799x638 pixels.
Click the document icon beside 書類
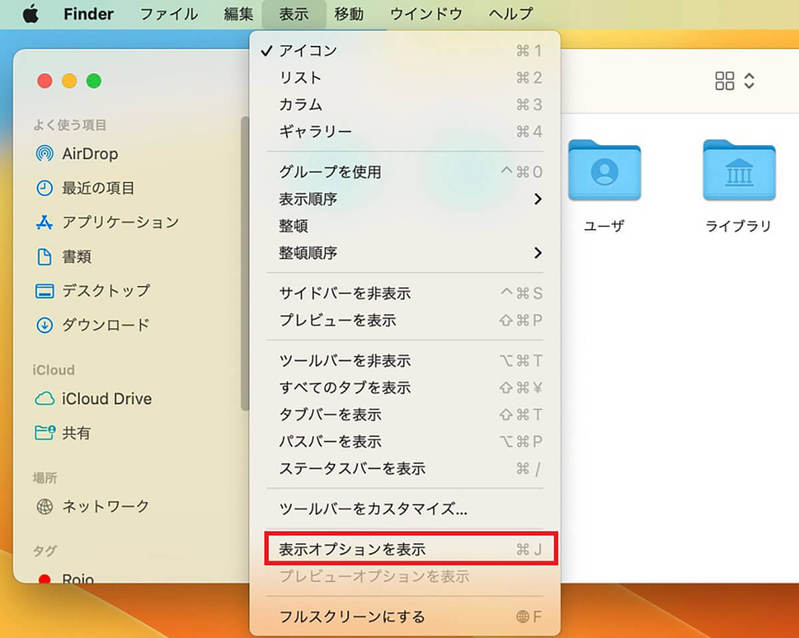[x=44, y=256]
